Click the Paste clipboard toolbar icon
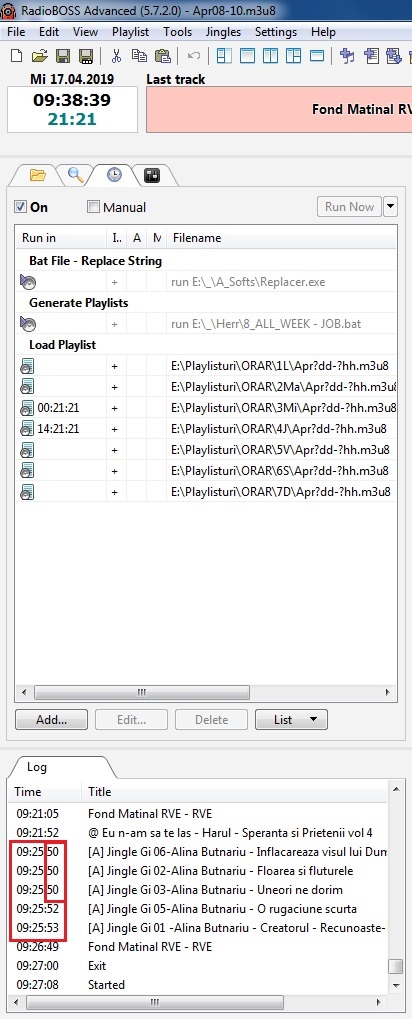Viewport: 412px width, 1019px height. (162, 57)
